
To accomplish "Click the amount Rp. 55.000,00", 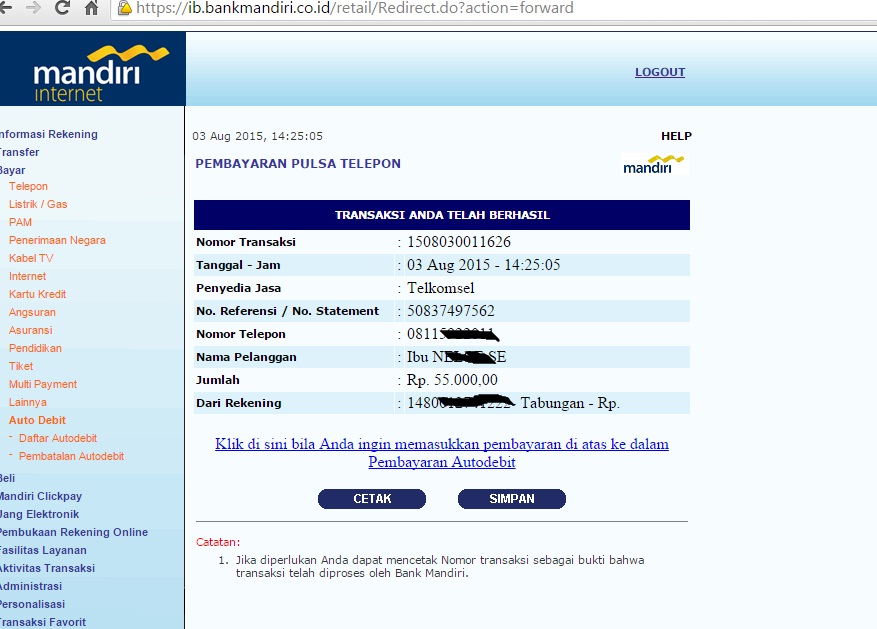I will 452,380.
